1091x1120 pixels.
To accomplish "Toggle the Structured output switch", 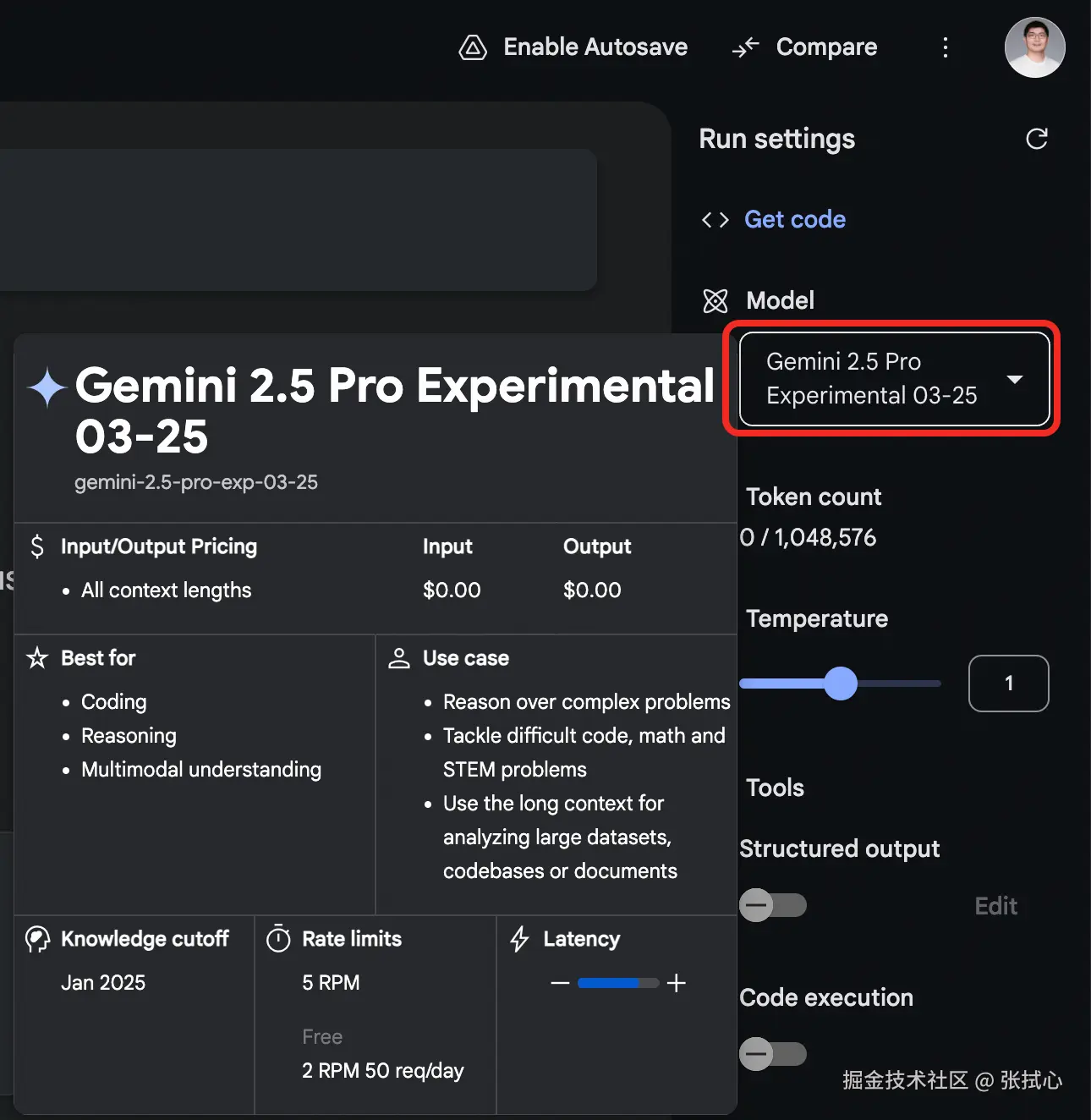I will (x=773, y=905).
